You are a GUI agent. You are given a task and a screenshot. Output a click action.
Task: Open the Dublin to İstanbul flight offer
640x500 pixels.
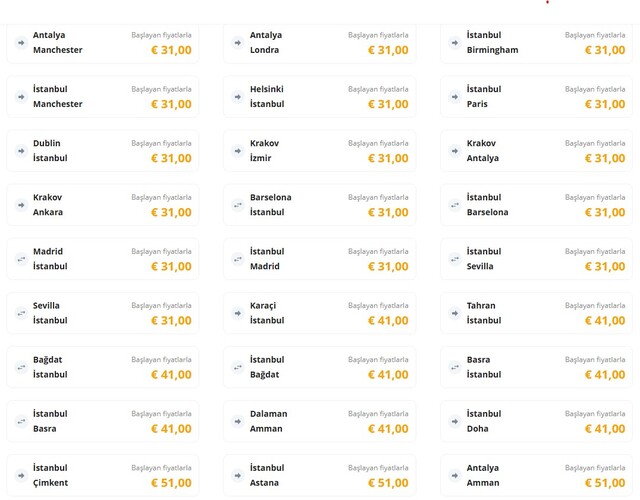pyautogui.click(x=102, y=151)
